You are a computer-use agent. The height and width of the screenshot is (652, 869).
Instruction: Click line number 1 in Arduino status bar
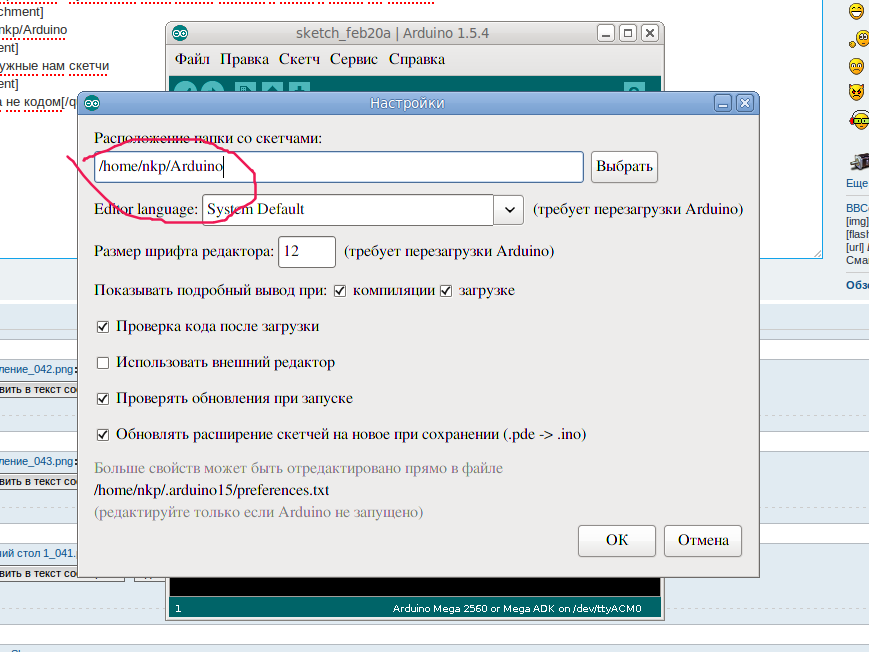pyautogui.click(x=178, y=609)
